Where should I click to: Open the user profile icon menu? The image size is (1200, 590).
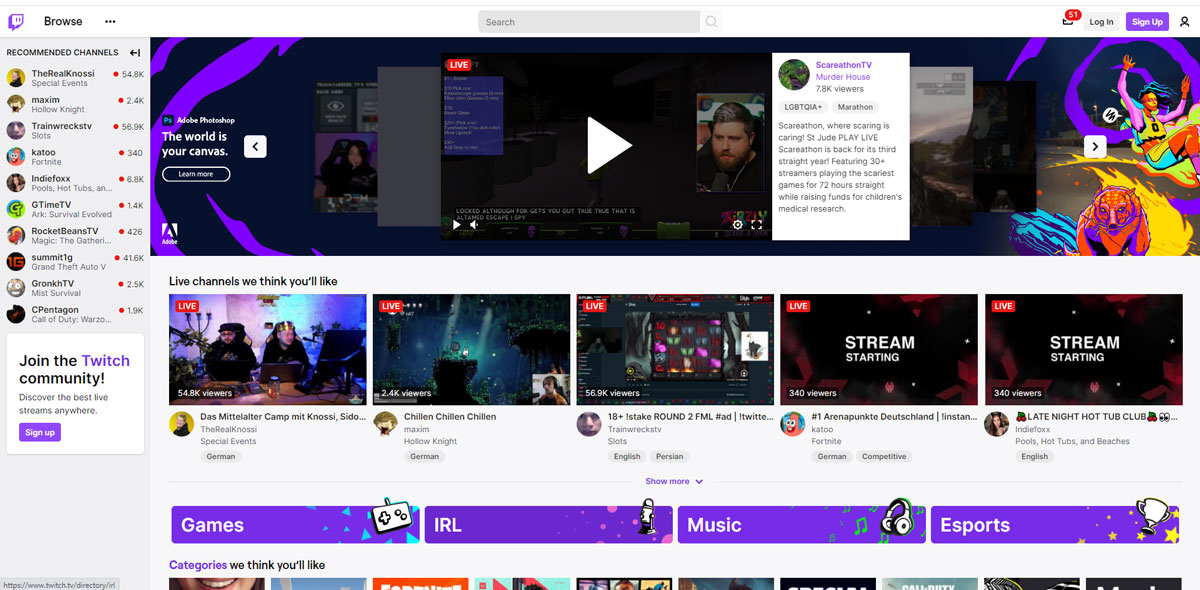coord(1185,21)
